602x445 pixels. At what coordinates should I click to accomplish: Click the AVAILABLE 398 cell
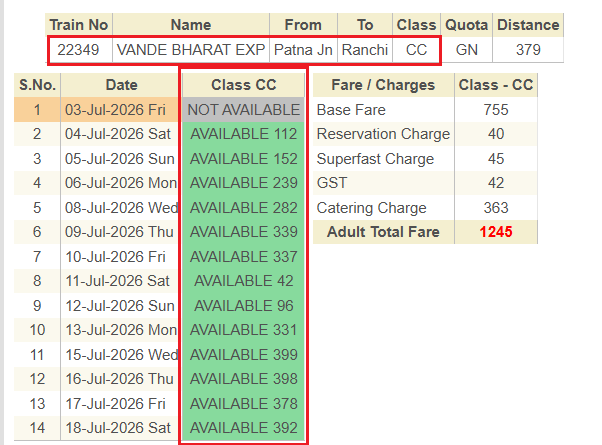click(243, 379)
